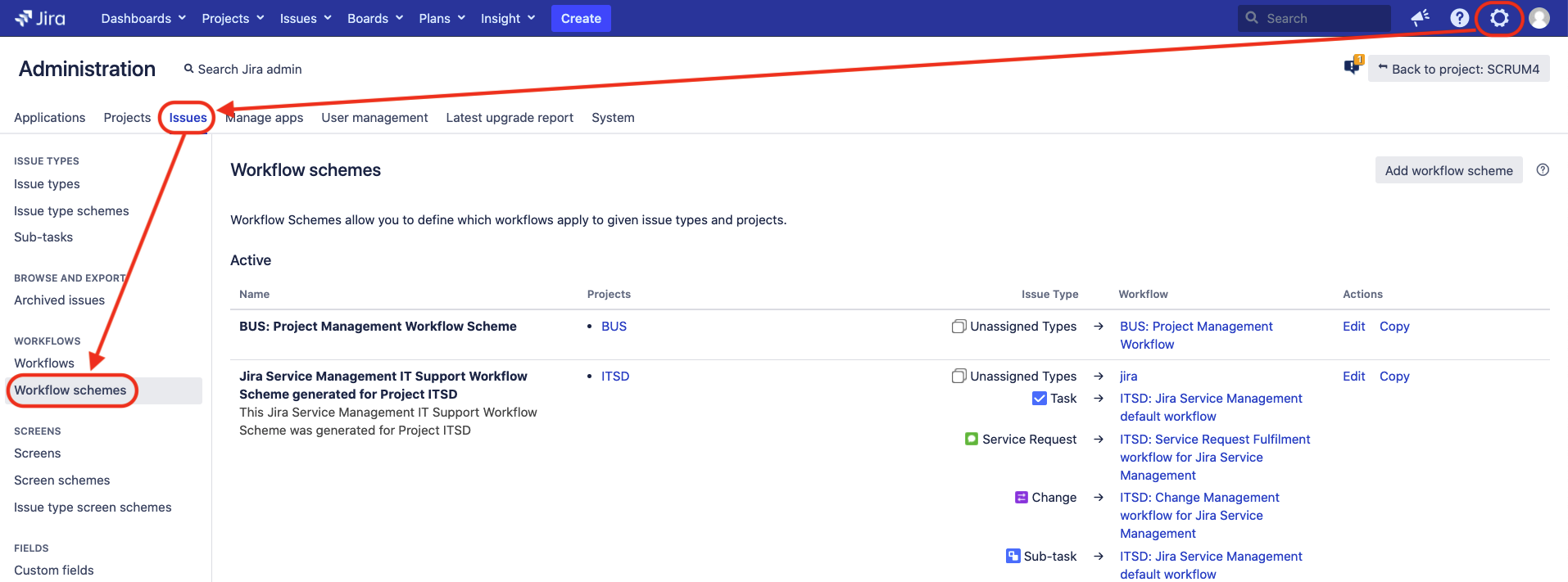Open the notifications megaphone icon
This screenshot has width=1568, height=582.
pyautogui.click(x=1420, y=18)
